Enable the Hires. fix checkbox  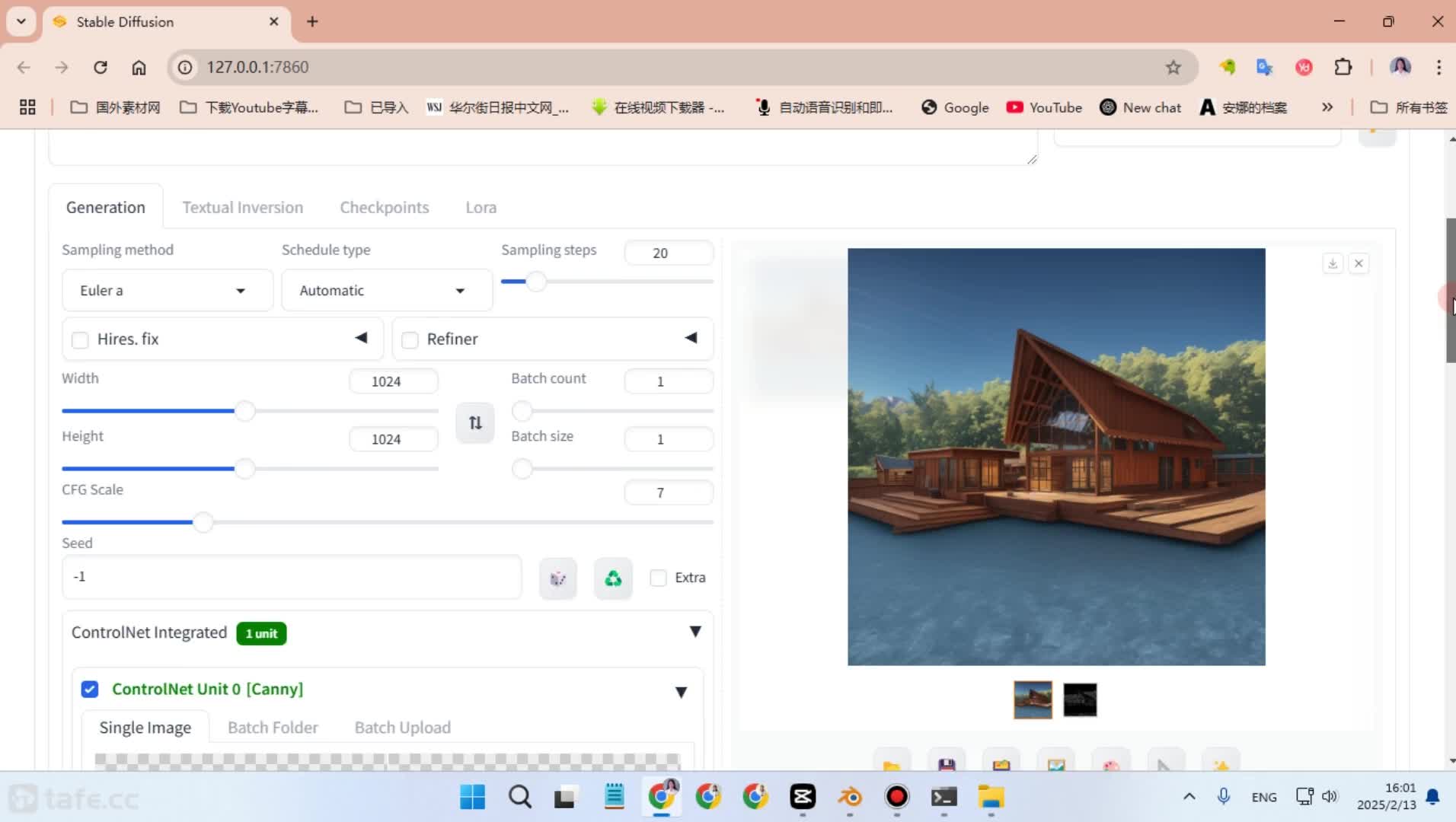pos(80,340)
